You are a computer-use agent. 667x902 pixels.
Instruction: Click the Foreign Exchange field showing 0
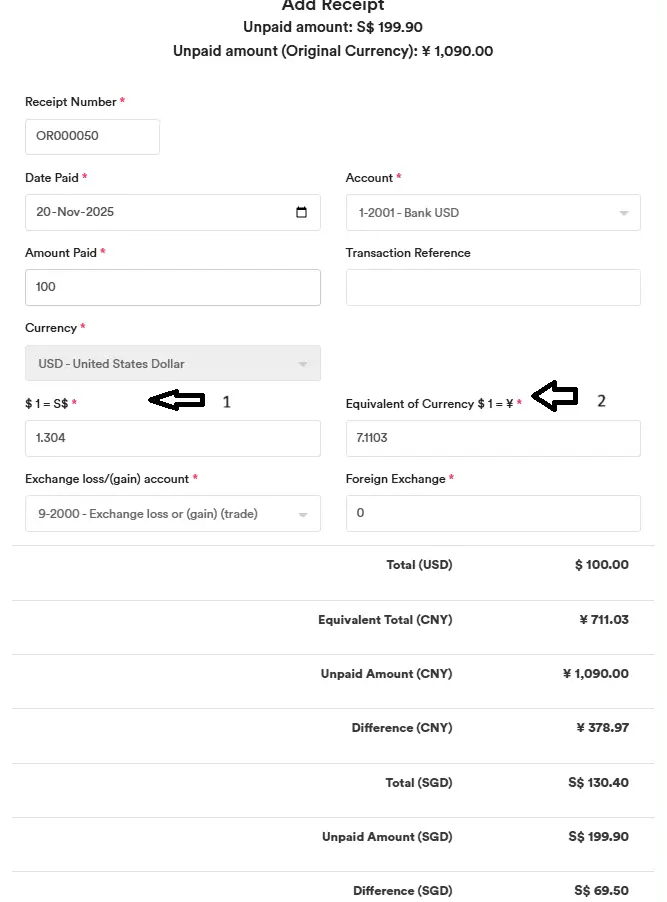point(493,513)
